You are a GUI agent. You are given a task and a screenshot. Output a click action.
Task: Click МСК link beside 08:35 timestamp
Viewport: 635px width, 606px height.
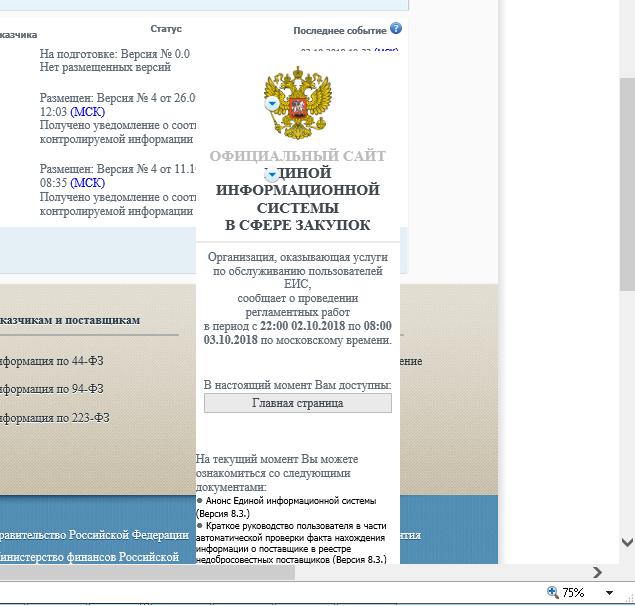tap(87, 183)
